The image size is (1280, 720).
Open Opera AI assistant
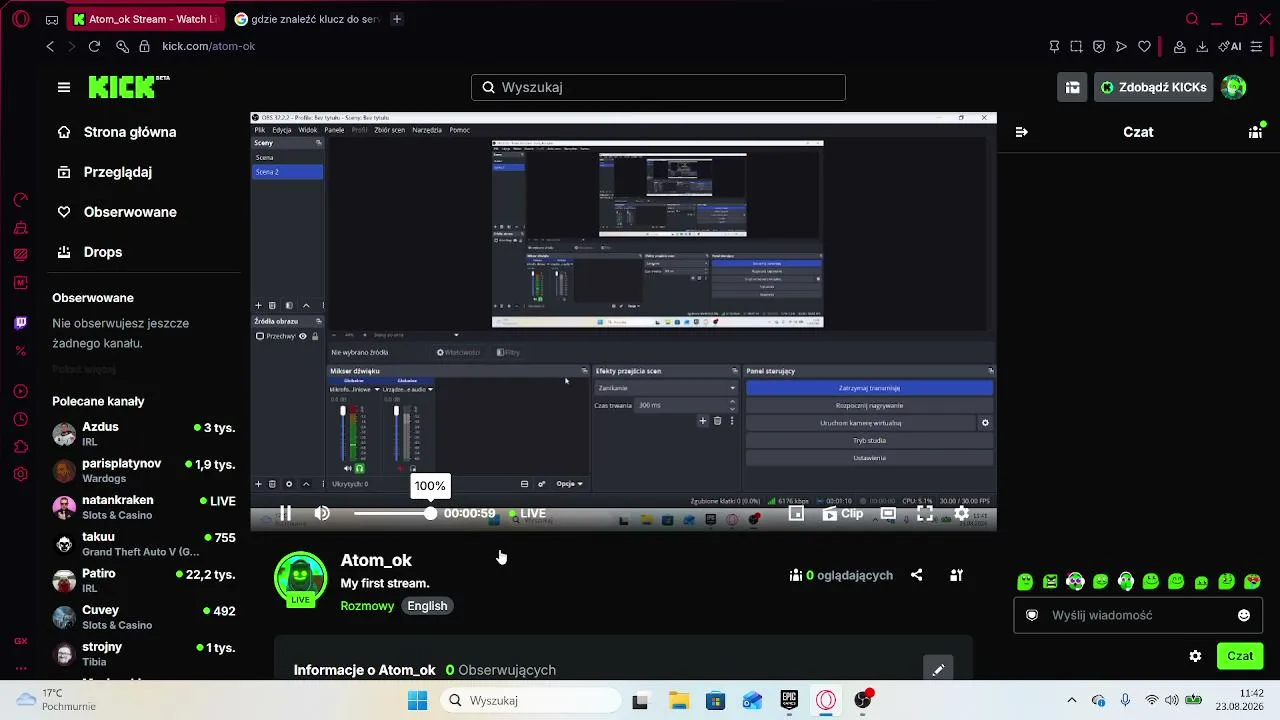[x=1230, y=46]
